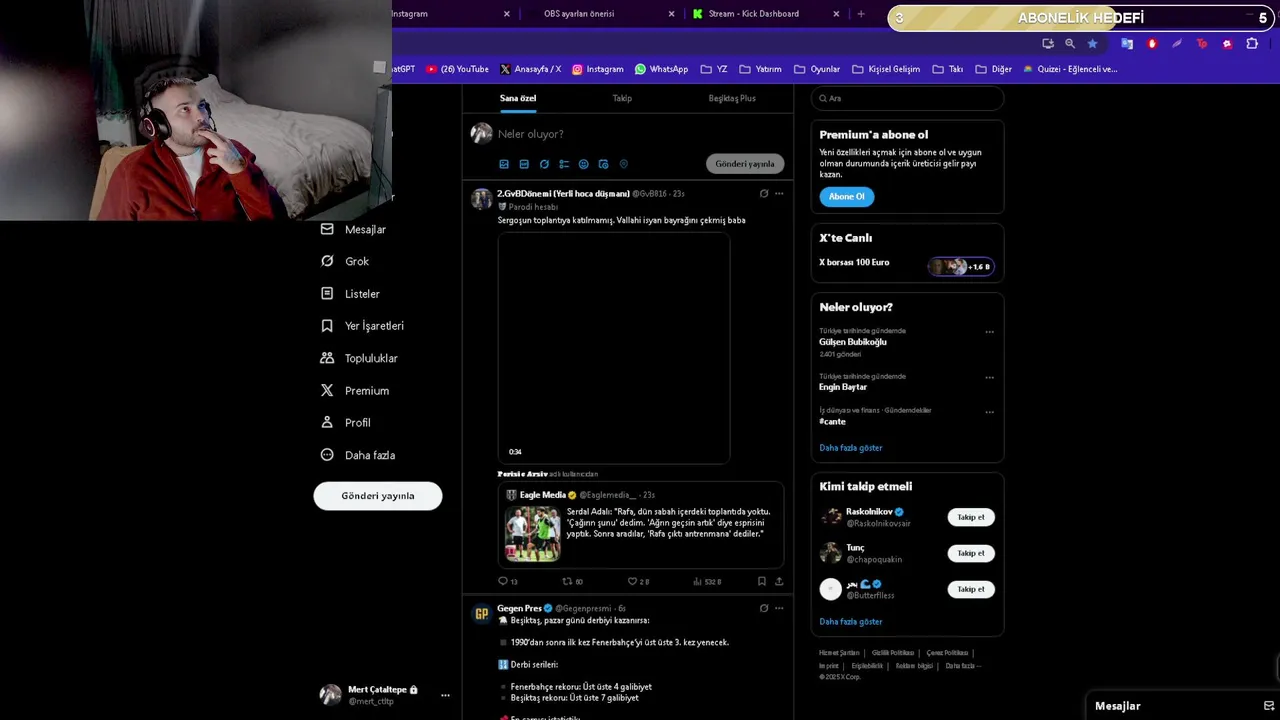The height and width of the screenshot is (720, 1280).
Task: Play the video in 2.GvBDönemi post
Action: [x=614, y=348]
